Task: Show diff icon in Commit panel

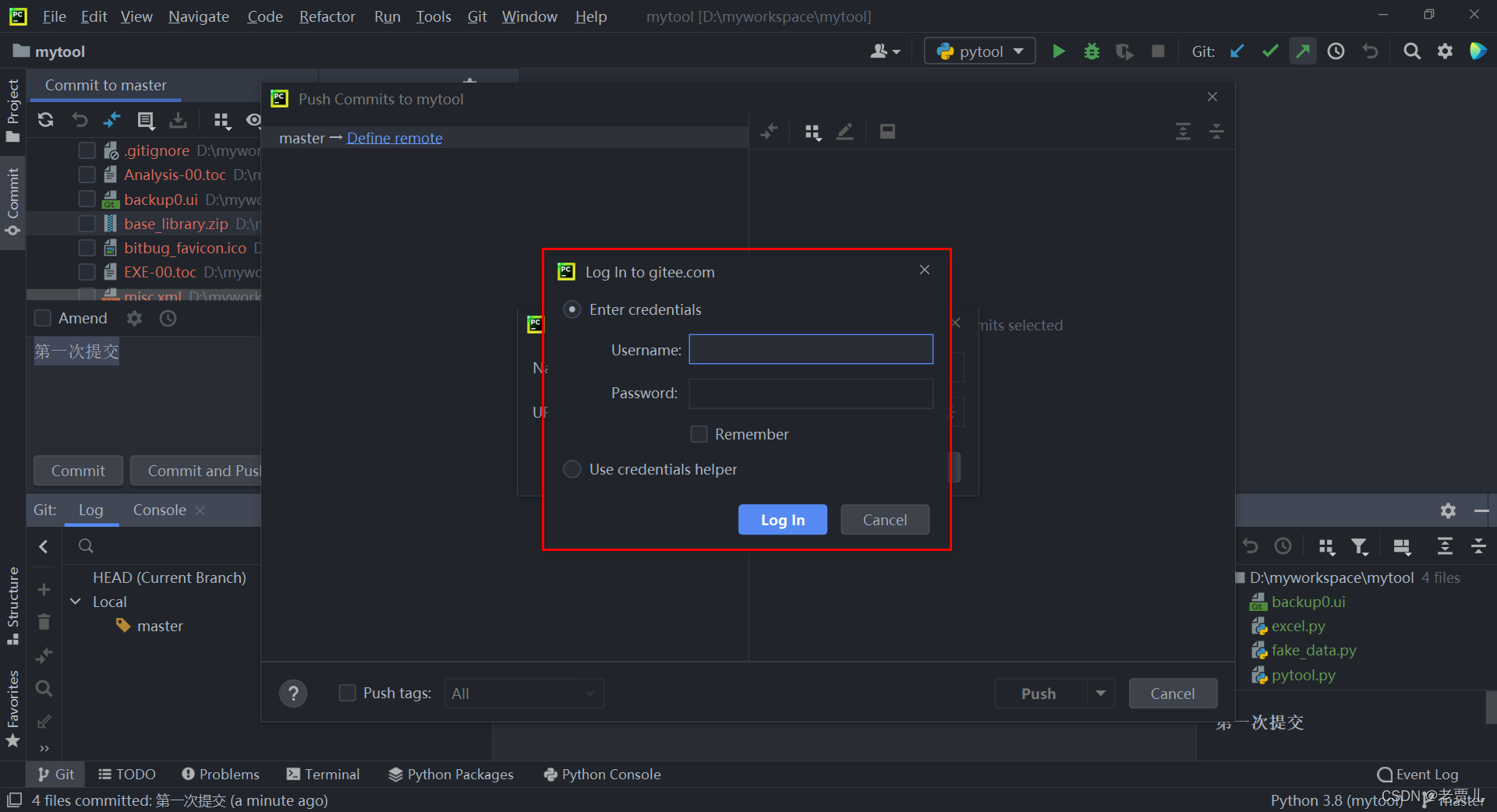Action: (x=112, y=120)
